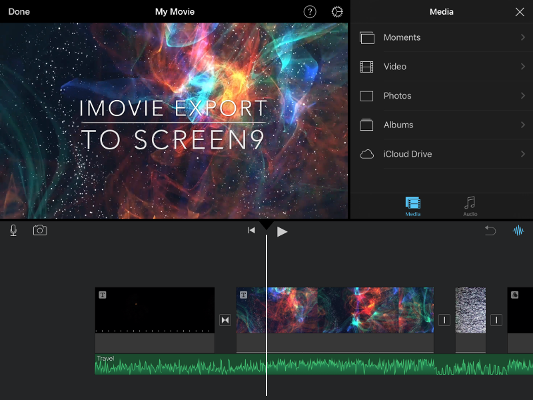Select the My Movie title
The height and width of the screenshot is (400, 533).
pyautogui.click(x=175, y=12)
